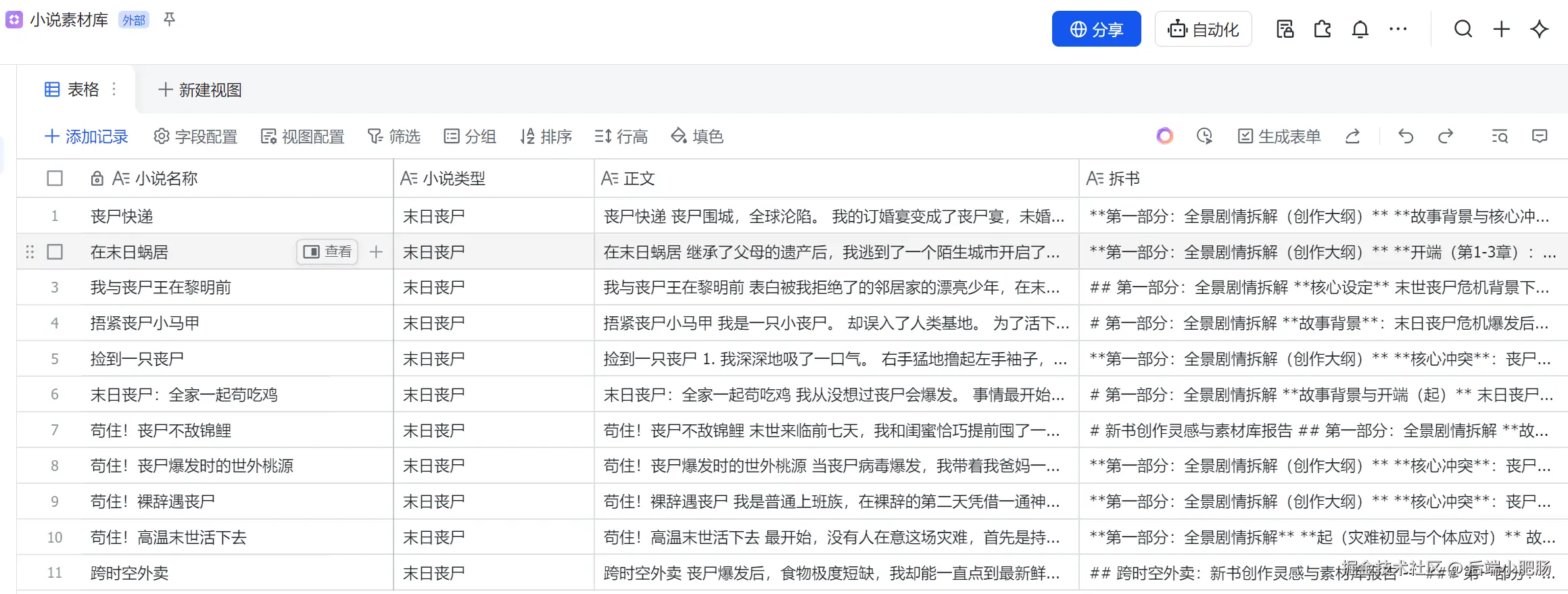Viewport: 1568px width, 594px height.
Task: Open the search magnifier in top bar
Action: pyautogui.click(x=1463, y=29)
